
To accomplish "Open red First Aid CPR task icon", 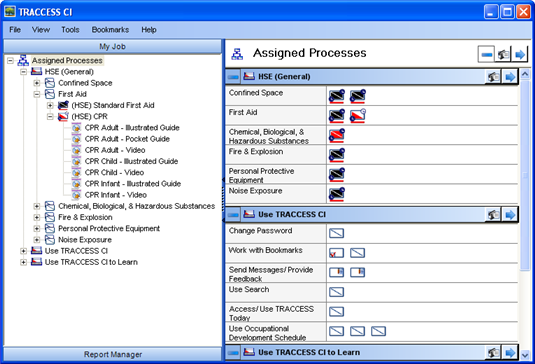I will coord(358,116).
